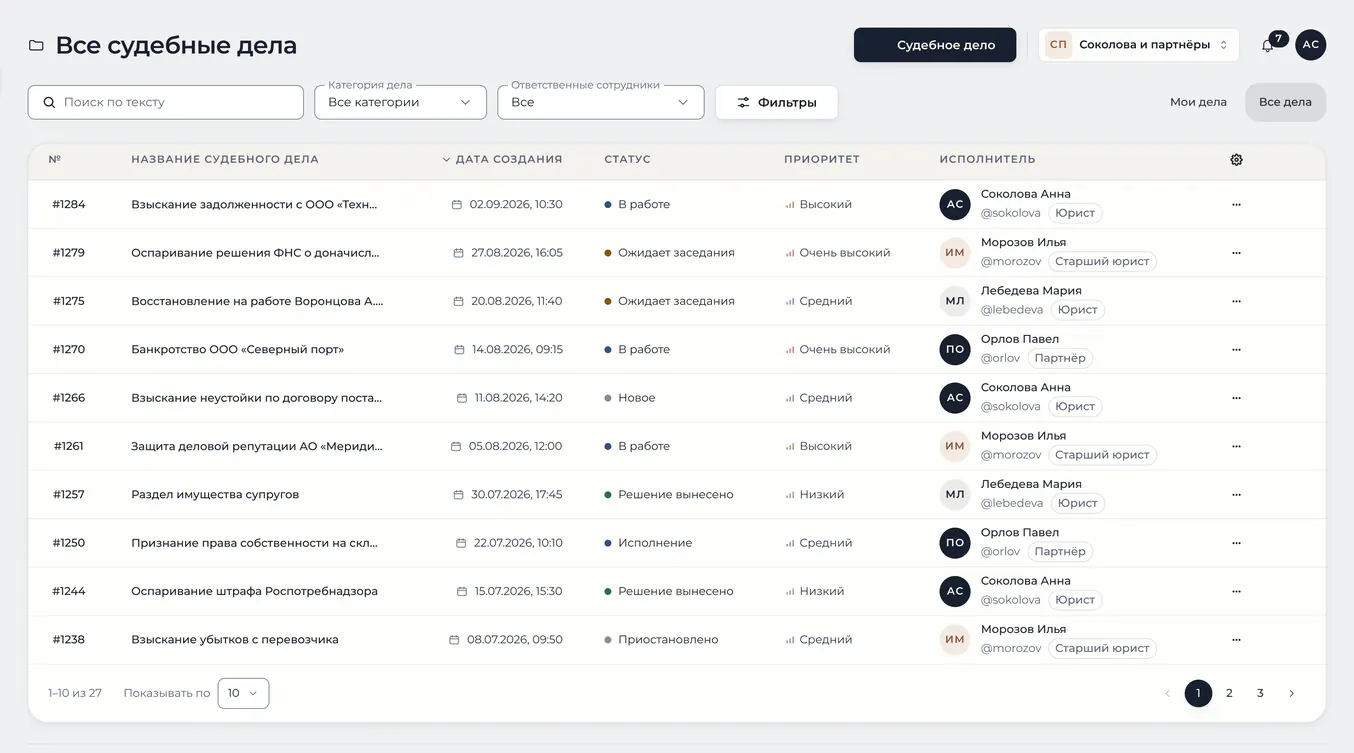Select current page 1 in pagination

[x=1198, y=693]
